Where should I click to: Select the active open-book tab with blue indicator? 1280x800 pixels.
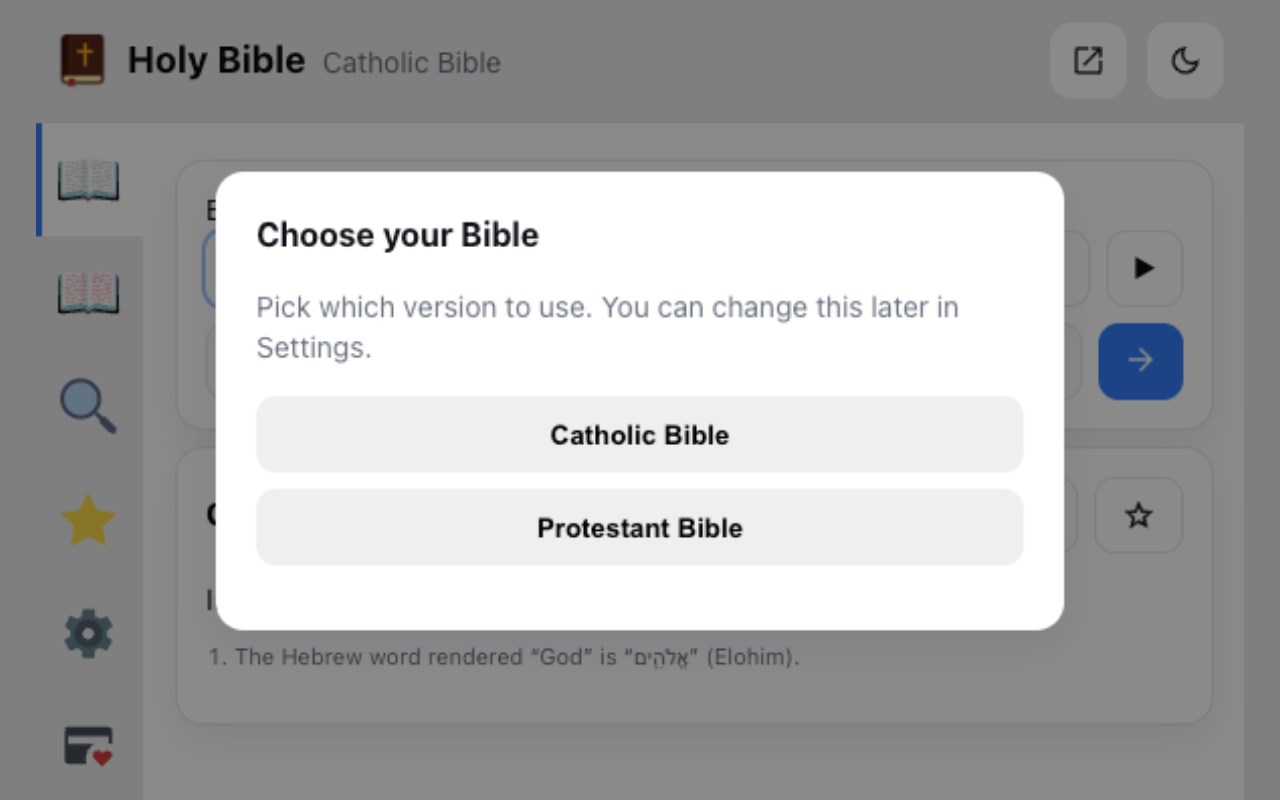(x=88, y=180)
